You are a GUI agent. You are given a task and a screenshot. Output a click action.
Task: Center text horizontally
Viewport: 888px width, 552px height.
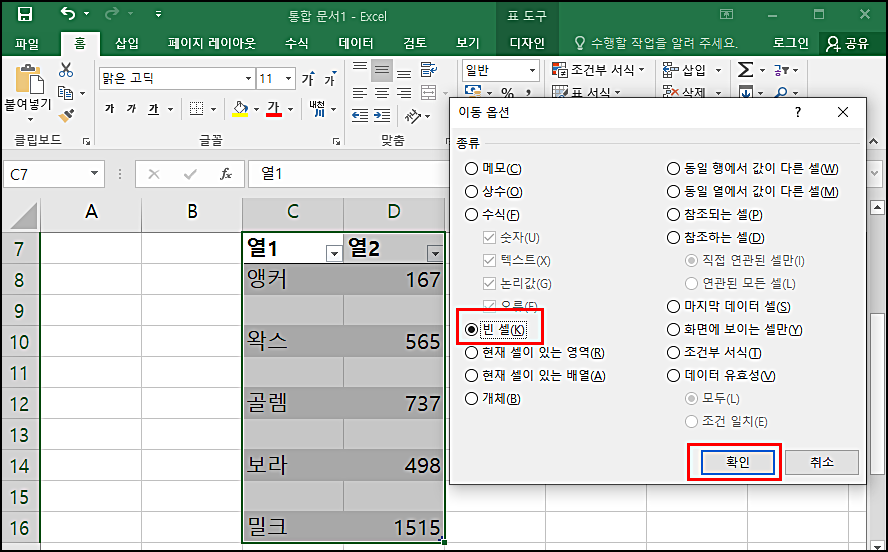(x=382, y=93)
